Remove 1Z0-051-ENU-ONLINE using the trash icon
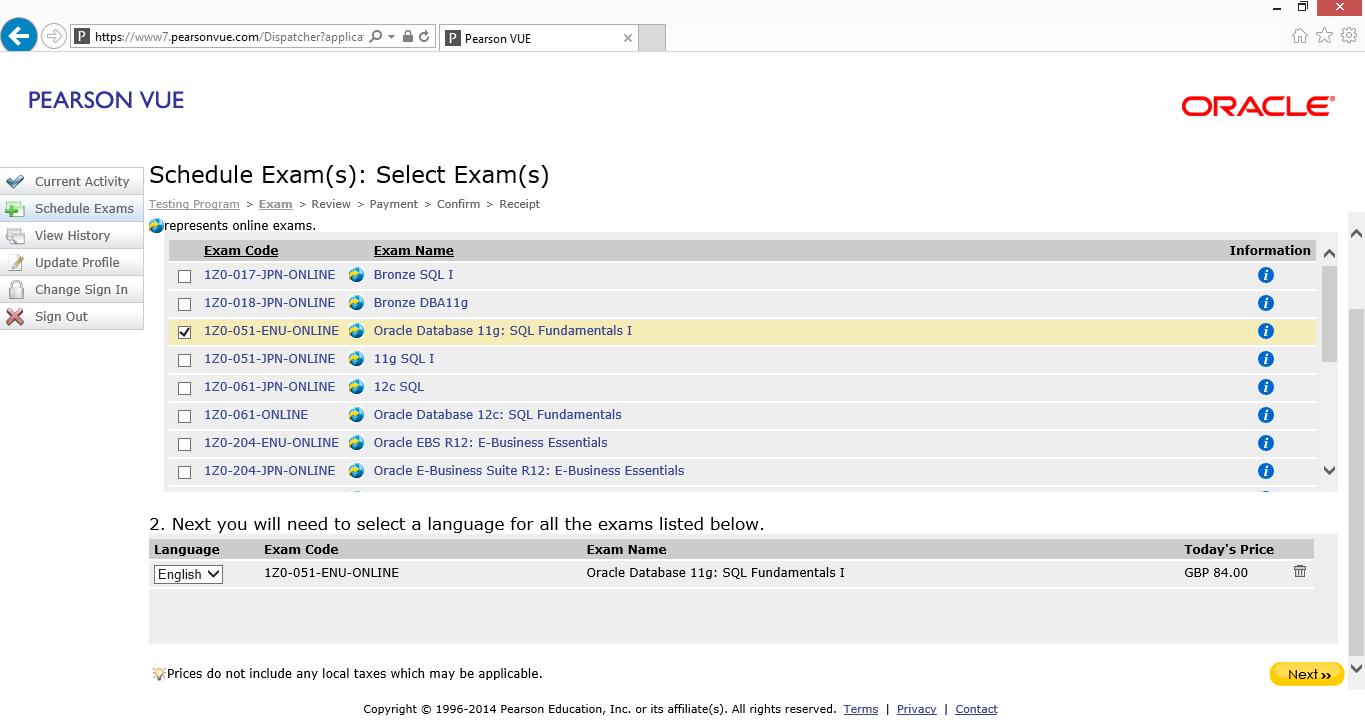The width and height of the screenshot is (1365, 722). pyautogui.click(x=1300, y=571)
